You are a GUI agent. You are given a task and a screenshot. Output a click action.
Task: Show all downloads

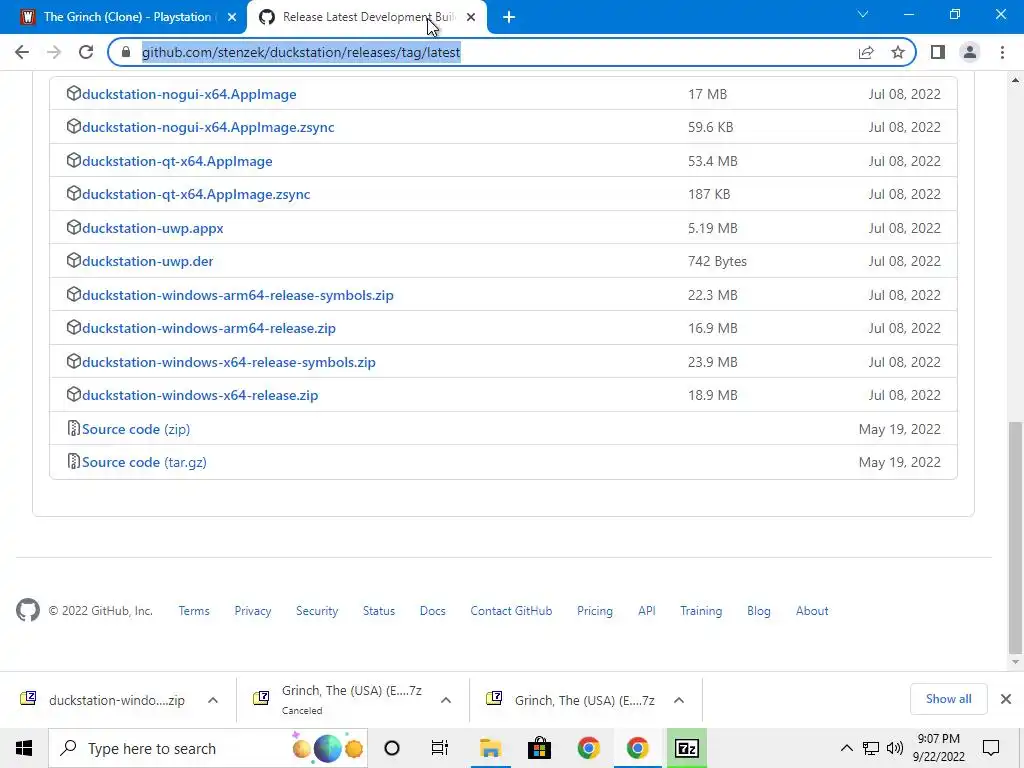point(948,699)
